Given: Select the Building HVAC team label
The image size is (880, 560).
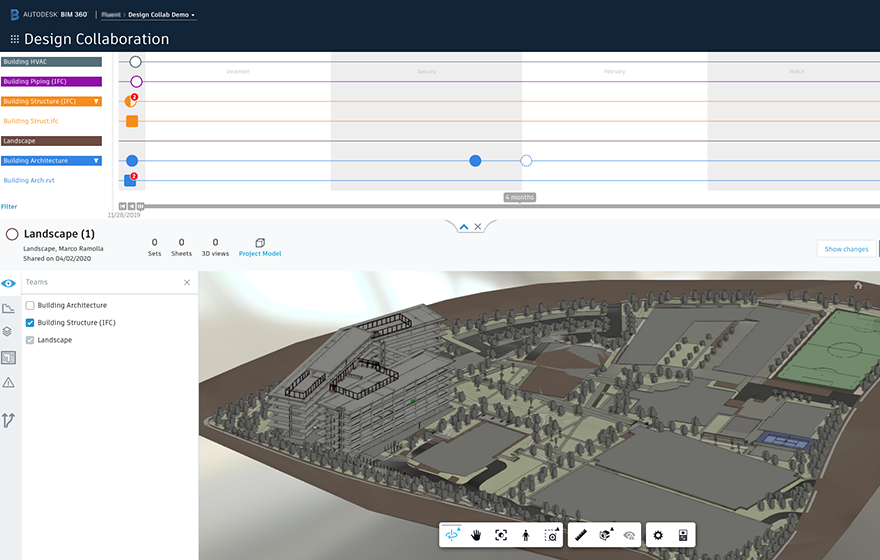Looking at the screenshot, I should 51,62.
